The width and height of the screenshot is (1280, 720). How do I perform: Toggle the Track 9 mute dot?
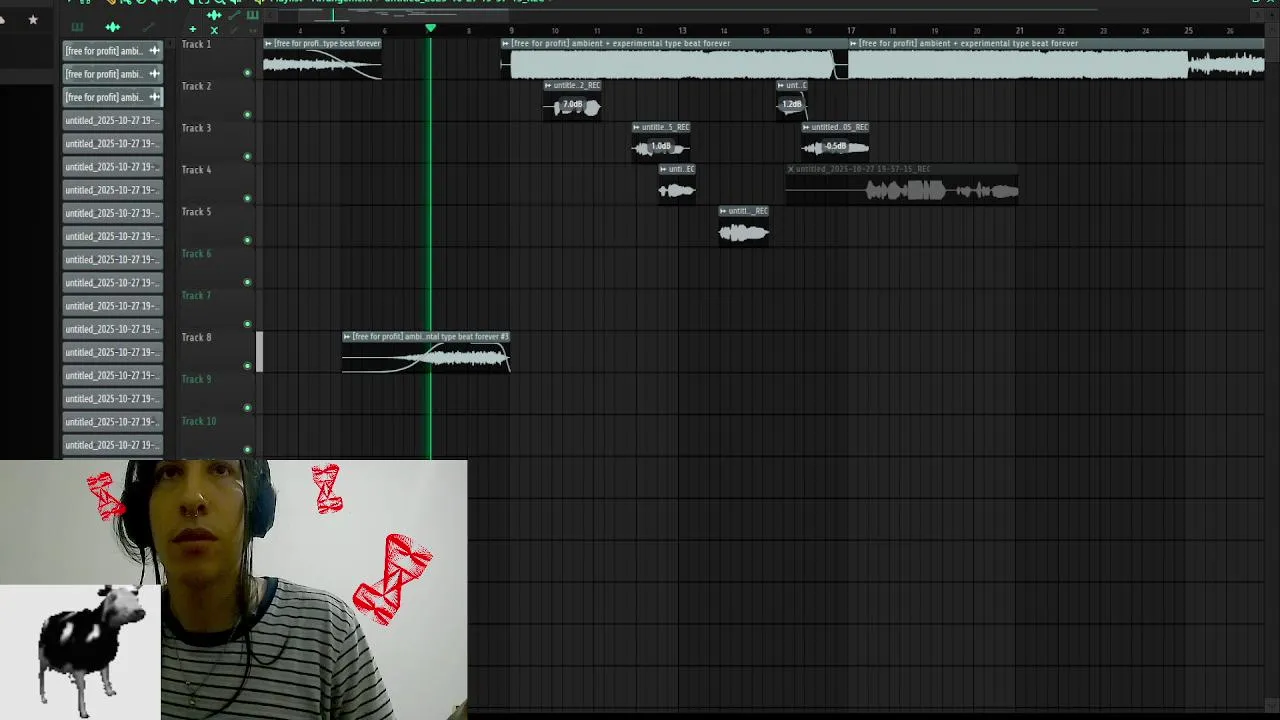(x=248, y=408)
